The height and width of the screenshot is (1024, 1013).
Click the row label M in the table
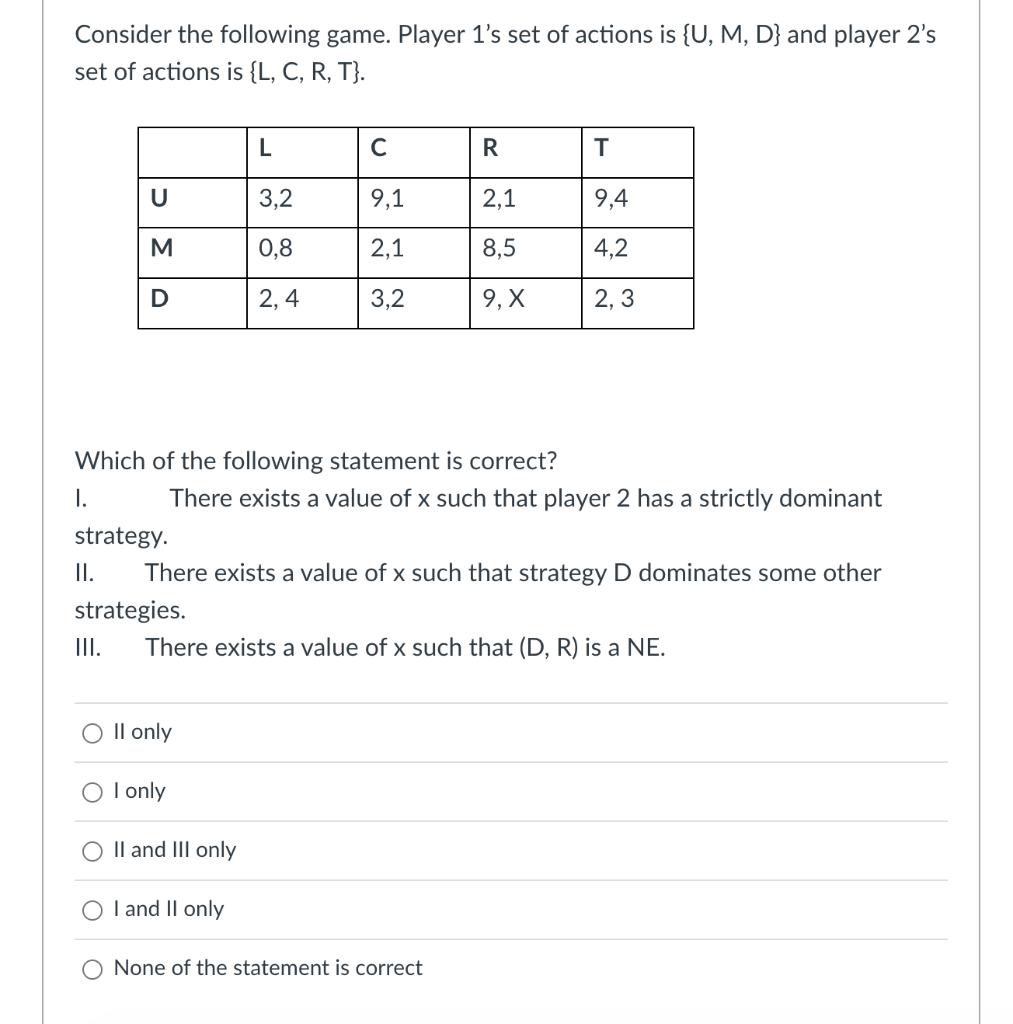163,251
